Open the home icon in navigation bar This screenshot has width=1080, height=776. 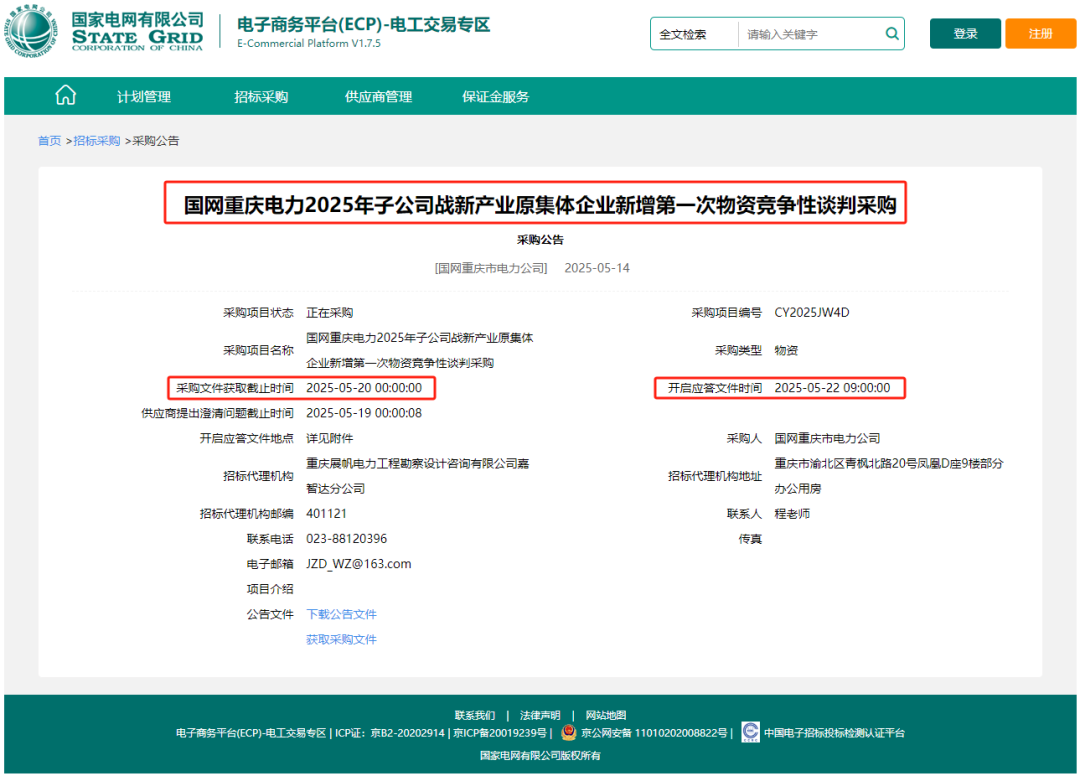pyautogui.click(x=65, y=95)
